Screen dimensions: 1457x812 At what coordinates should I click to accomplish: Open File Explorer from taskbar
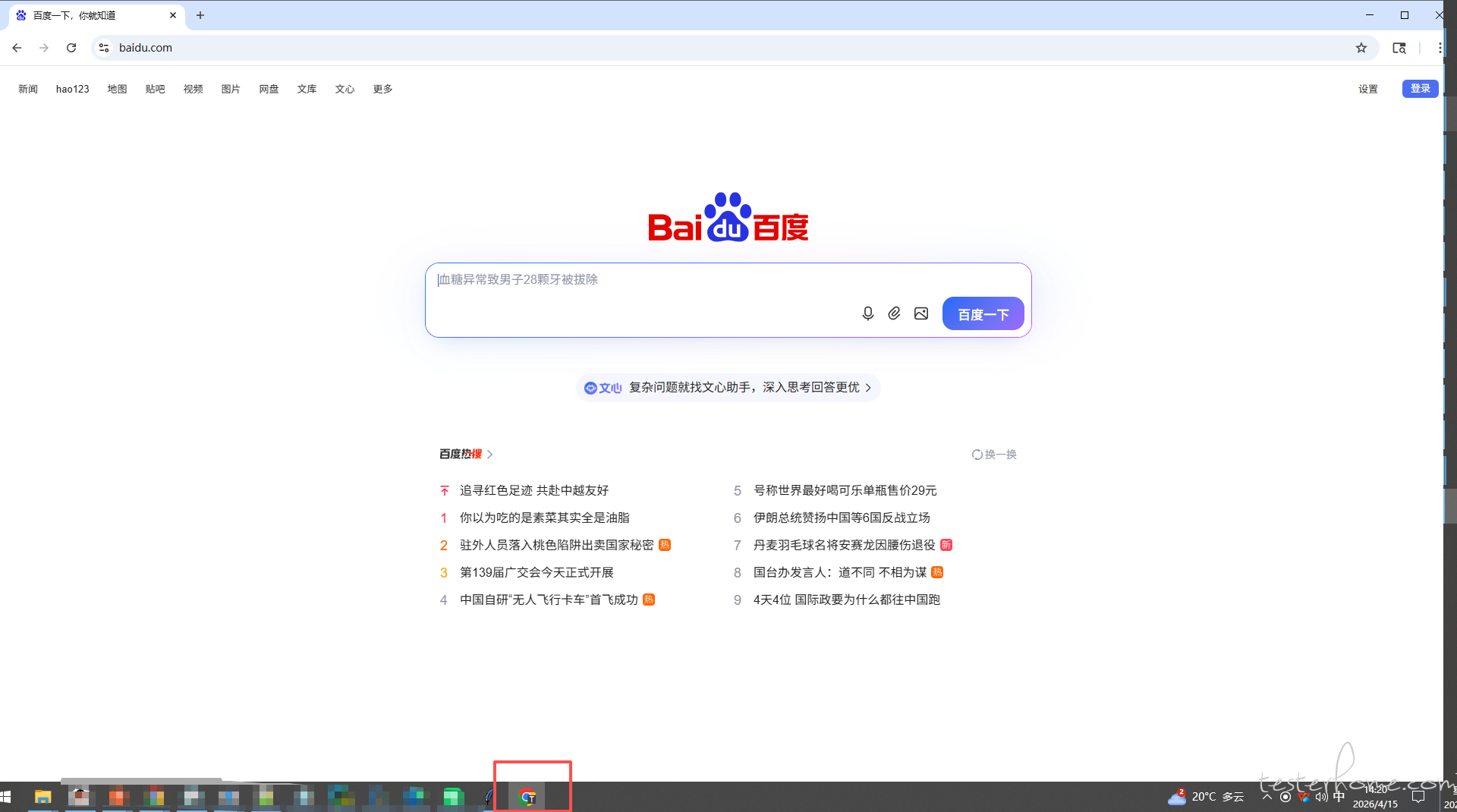(42, 797)
